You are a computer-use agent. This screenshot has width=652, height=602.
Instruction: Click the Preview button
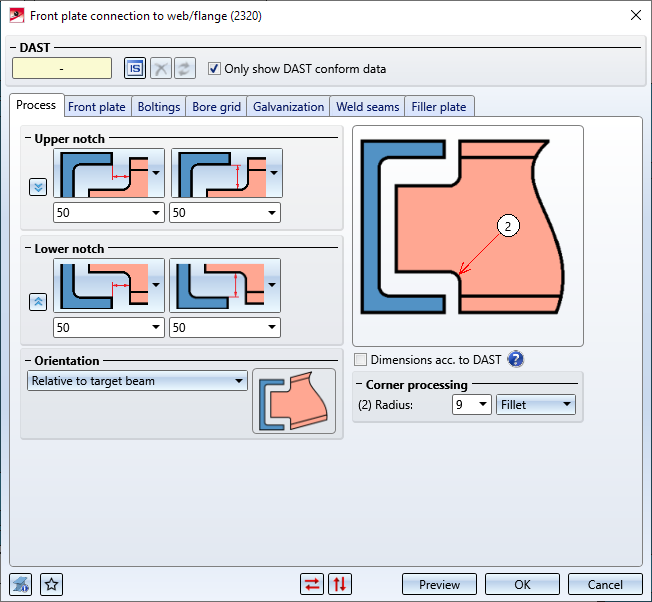(440, 584)
